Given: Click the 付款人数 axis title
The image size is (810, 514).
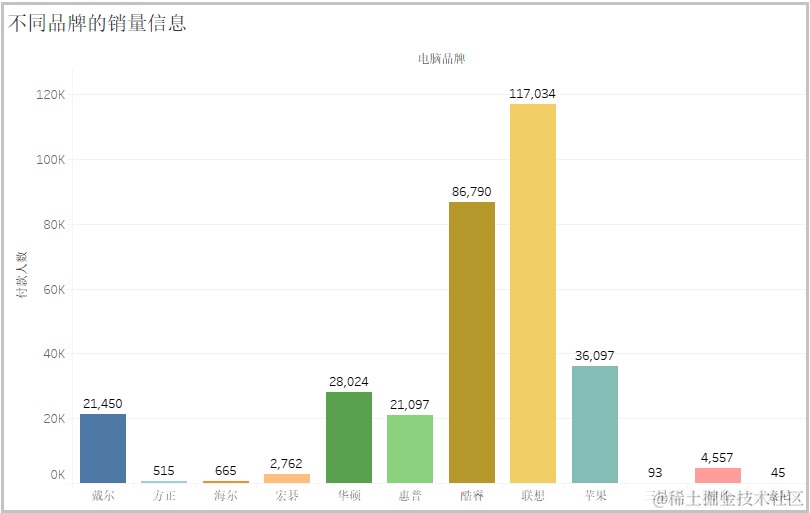Looking at the screenshot, I should [x=21, y=275].
